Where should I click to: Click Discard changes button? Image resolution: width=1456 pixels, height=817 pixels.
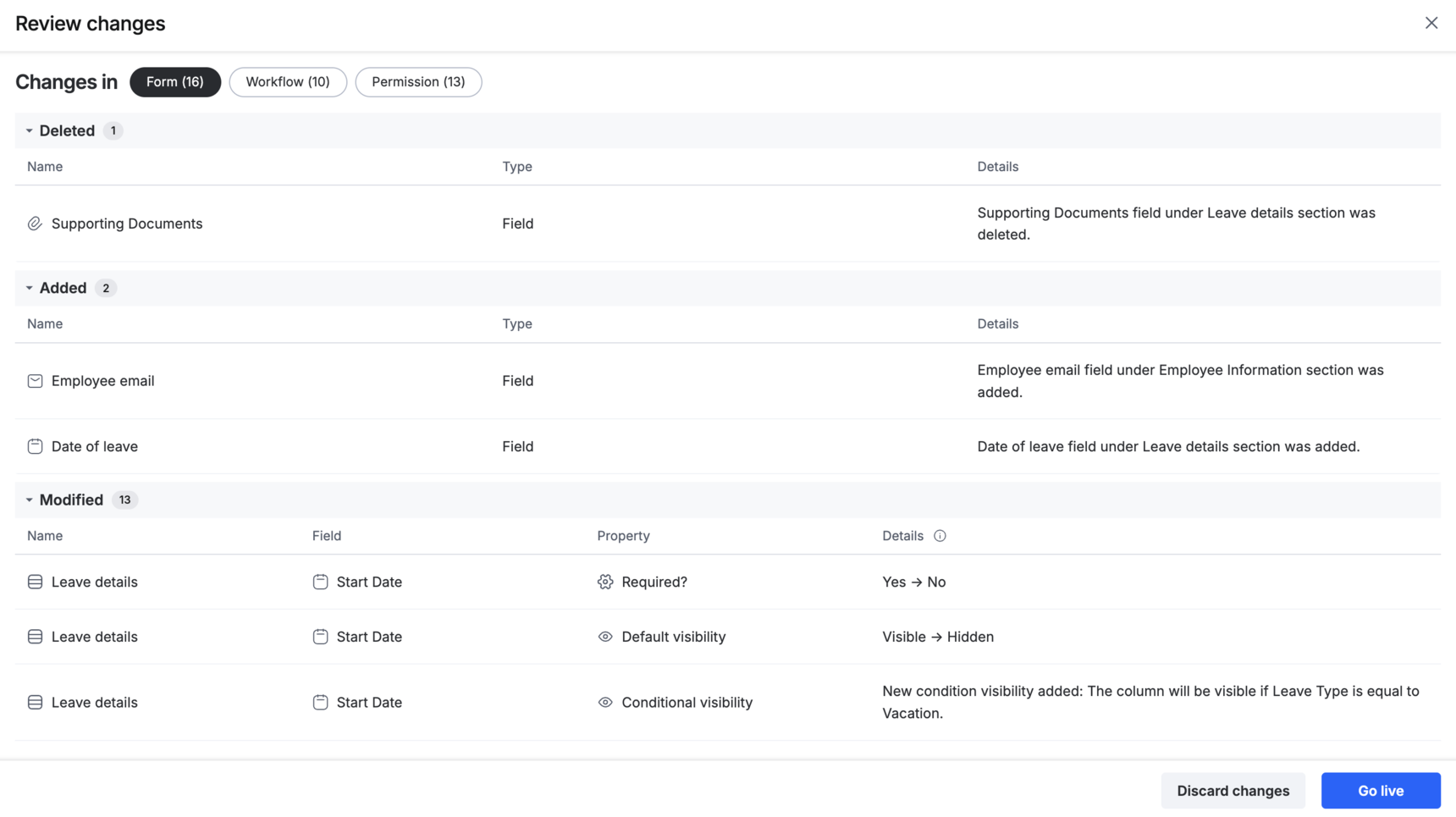1233,791
